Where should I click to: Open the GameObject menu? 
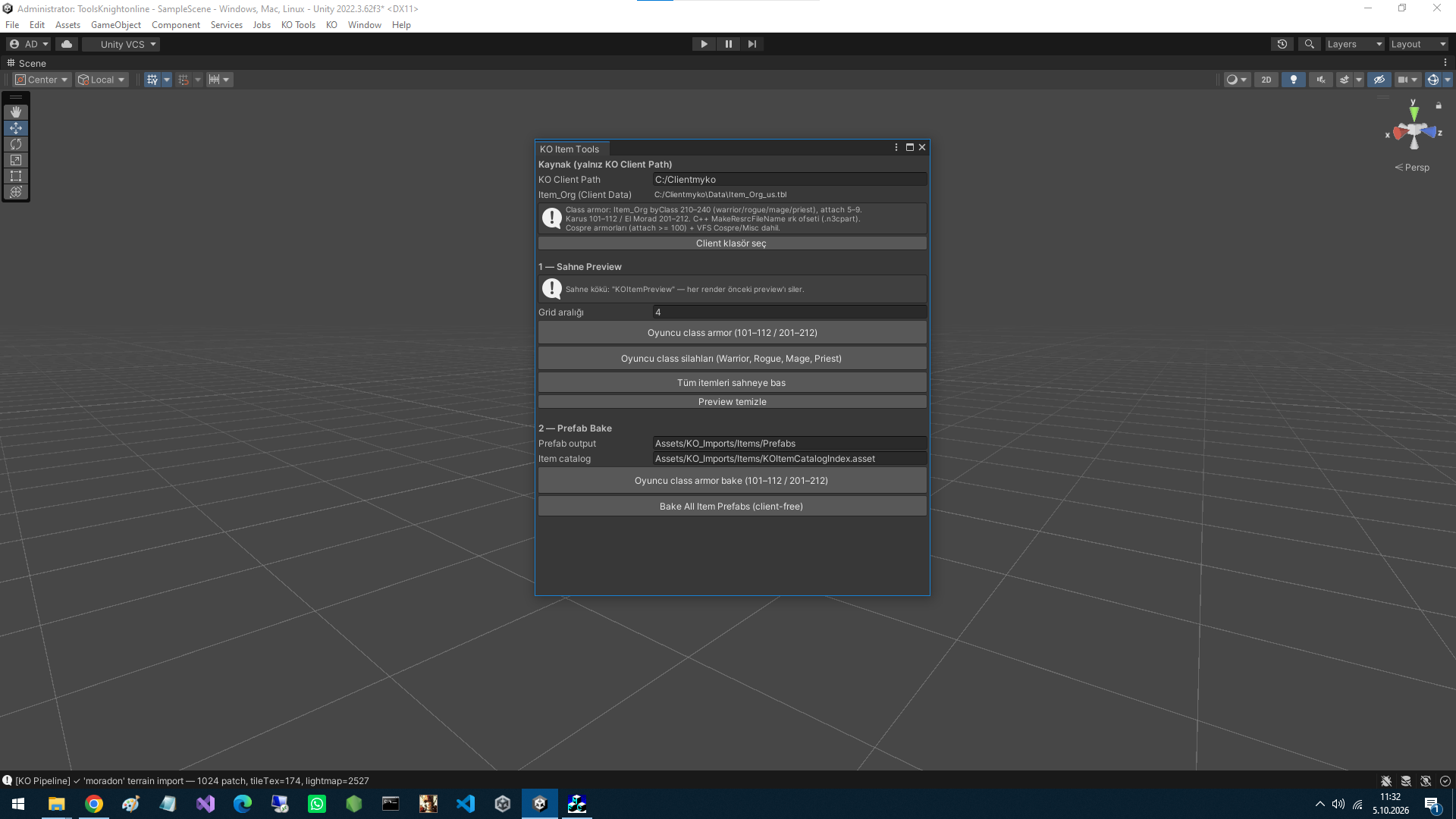tap(116, 25)
